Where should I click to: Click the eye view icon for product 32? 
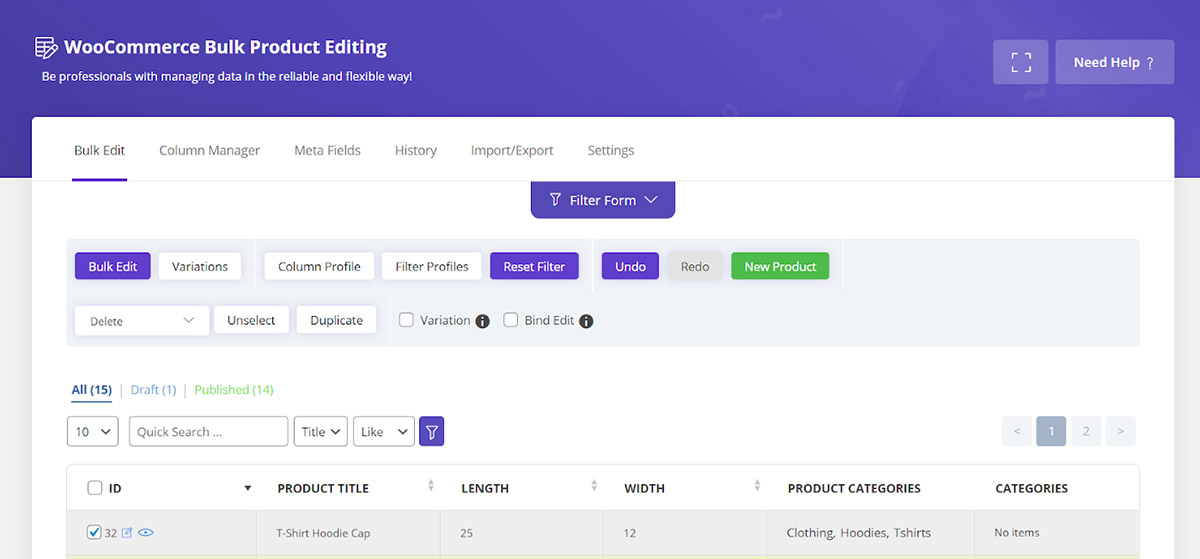click(x=146, y=533)
